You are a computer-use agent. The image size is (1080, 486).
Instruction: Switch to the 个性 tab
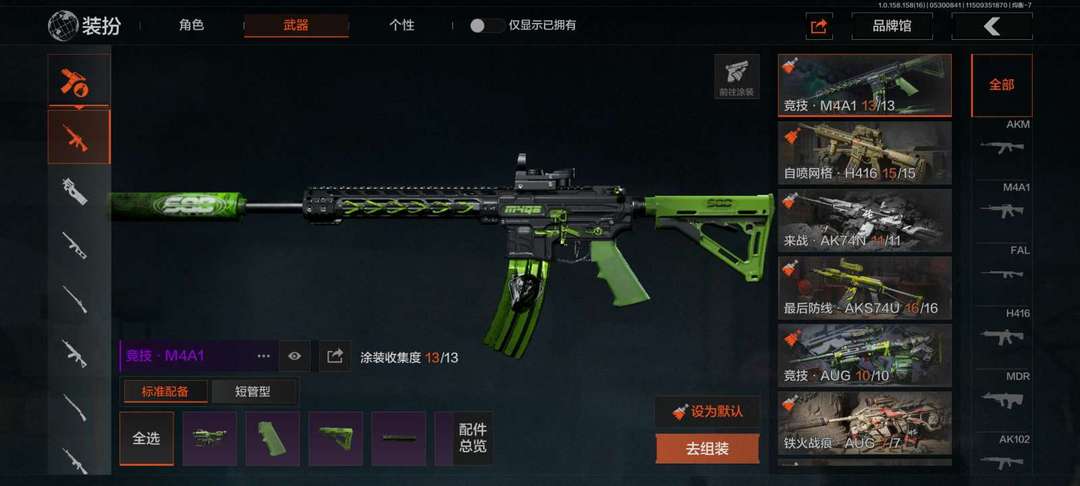tap(402, 25)
